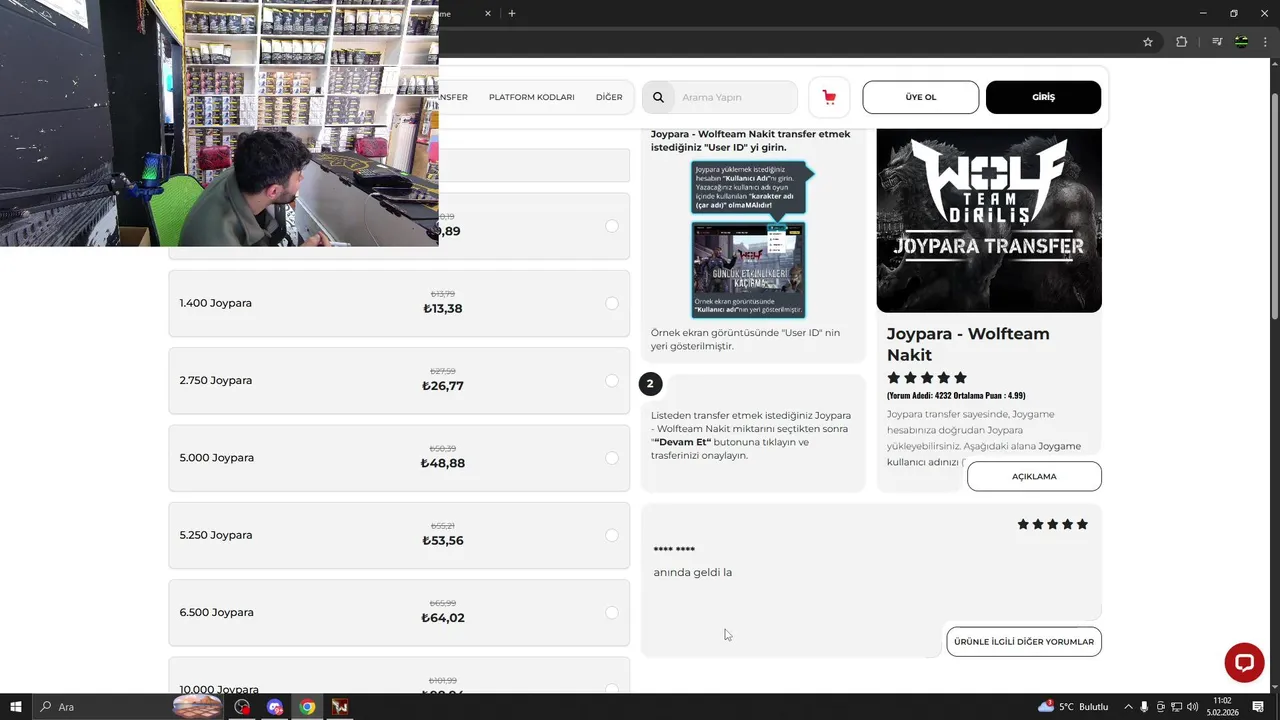This screenshot has width=1280, height=720.
Task: Open the red shopping cart
Action: tap(829, 97)
